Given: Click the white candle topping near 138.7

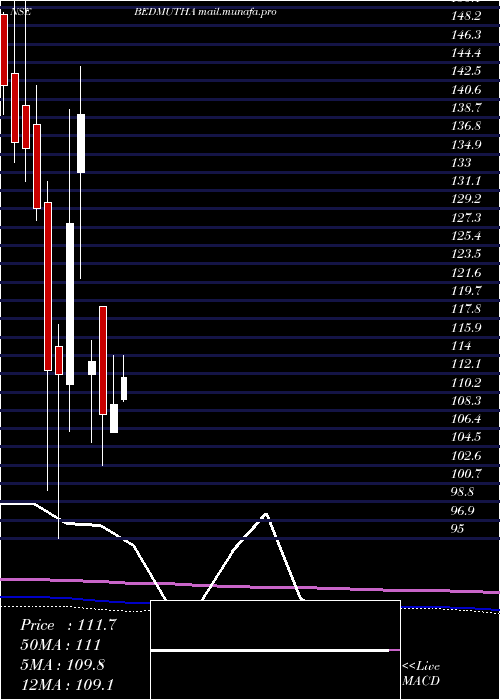Looking at the screenshot, I should tap(81, 143).
